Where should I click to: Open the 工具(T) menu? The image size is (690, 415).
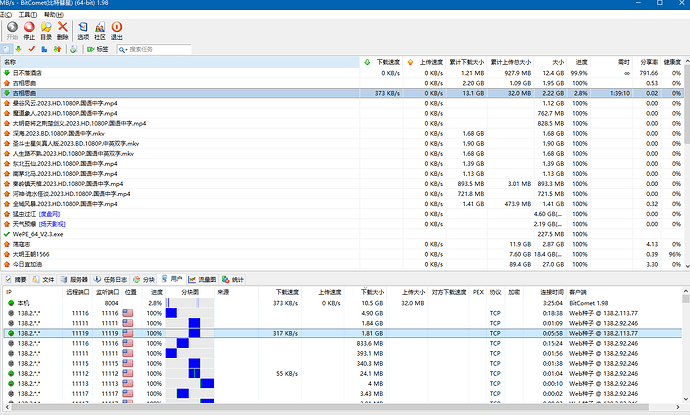pos(28,15)
